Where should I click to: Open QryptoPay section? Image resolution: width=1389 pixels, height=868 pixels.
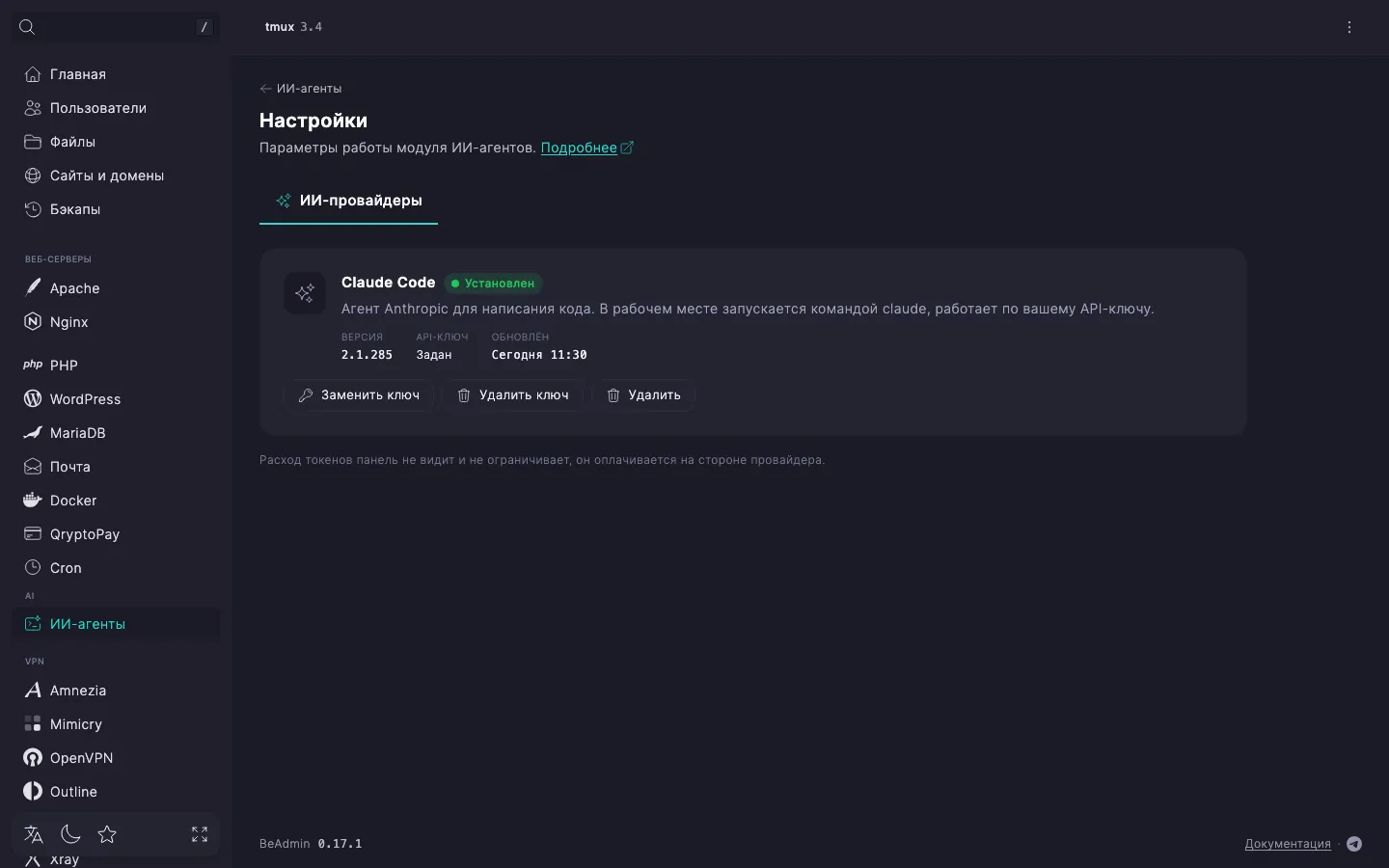click(116, 534)
